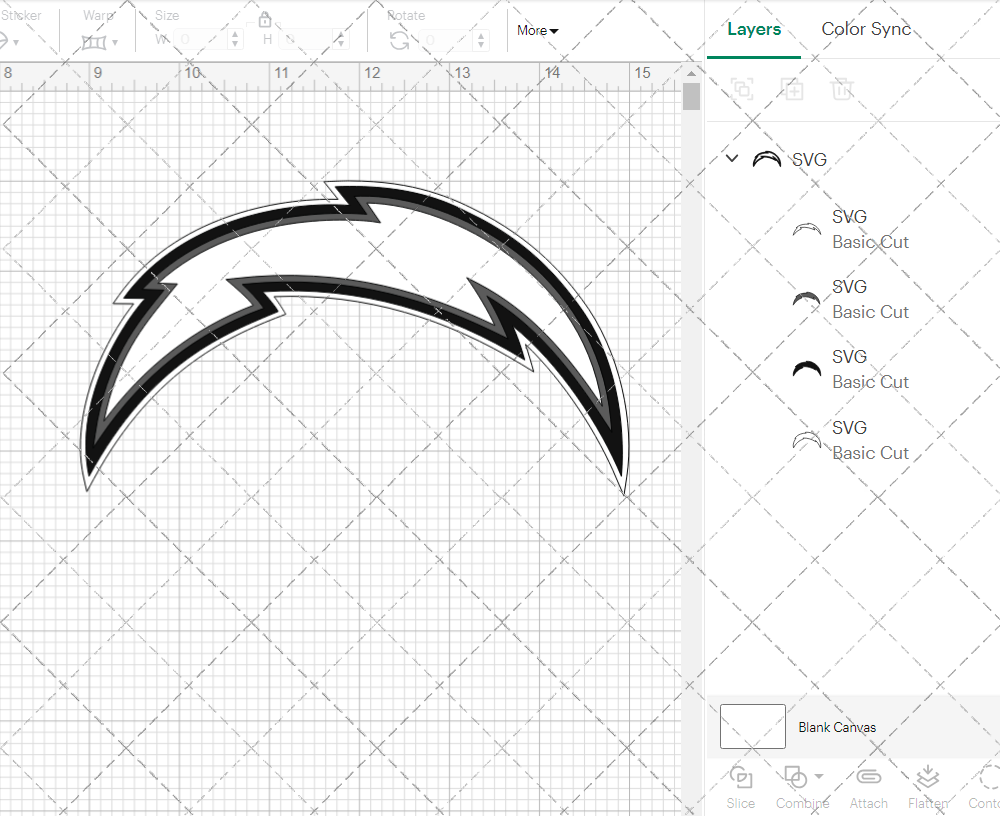Image resolution: width=1000 pixels, height=816 pixels.
Task: Increase height with the stepper up arrow
Action: point(341,34)
